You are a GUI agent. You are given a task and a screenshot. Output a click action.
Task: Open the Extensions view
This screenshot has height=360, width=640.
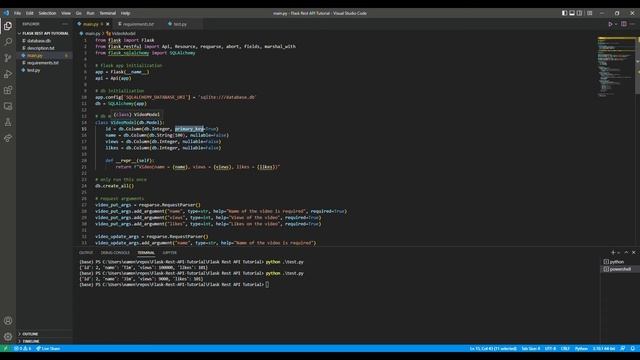(x=8, y=90)
